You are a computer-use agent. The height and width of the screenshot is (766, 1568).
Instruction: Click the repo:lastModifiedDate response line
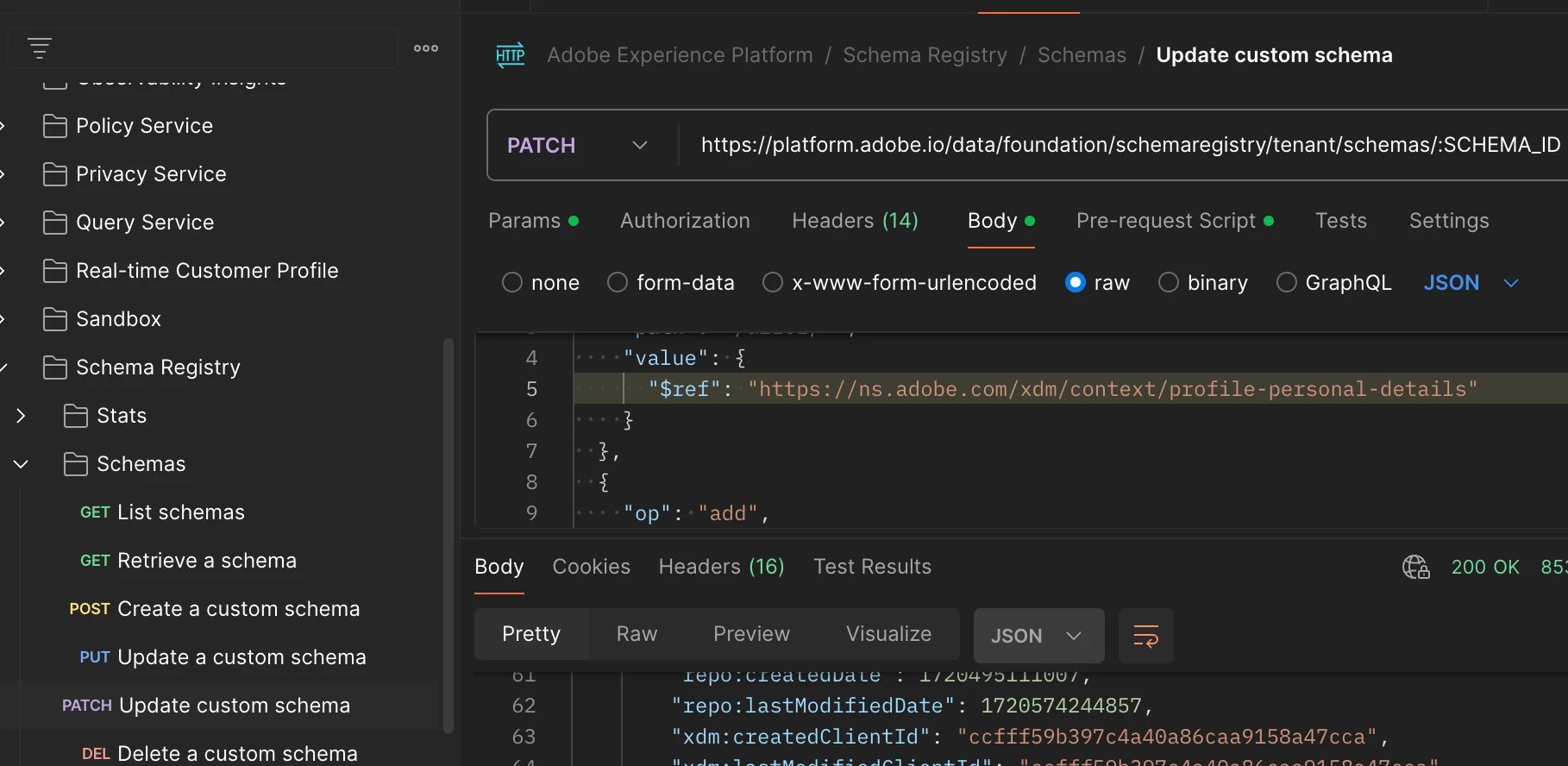click(912, 706)
